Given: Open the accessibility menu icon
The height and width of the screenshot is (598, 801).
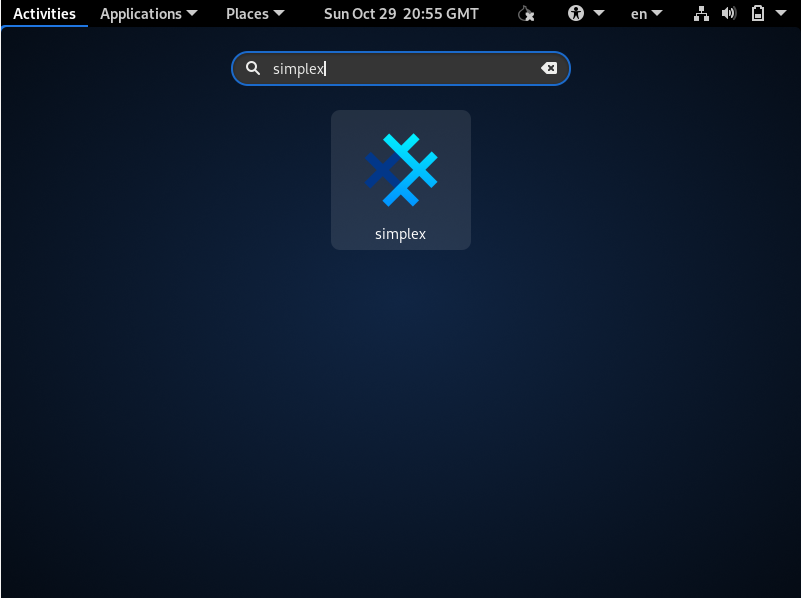Looking at the screenshot, I should pos(576,13).
